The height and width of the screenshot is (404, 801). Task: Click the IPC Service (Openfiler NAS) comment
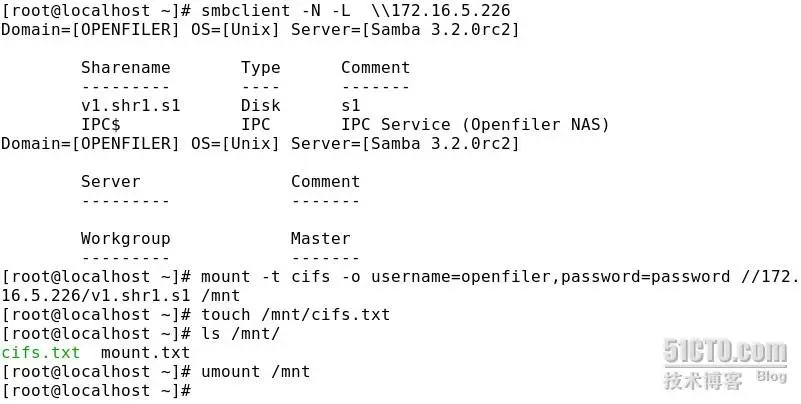click(x=475, y=125)
